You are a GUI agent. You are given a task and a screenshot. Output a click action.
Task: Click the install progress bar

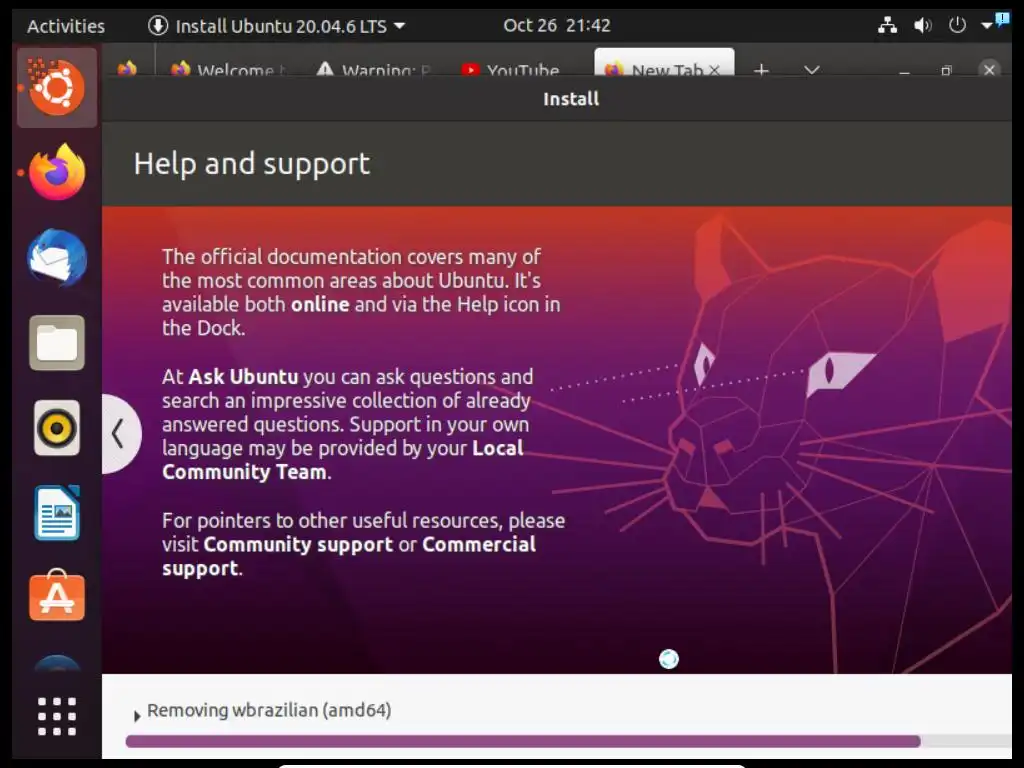(x=568, y=741)
